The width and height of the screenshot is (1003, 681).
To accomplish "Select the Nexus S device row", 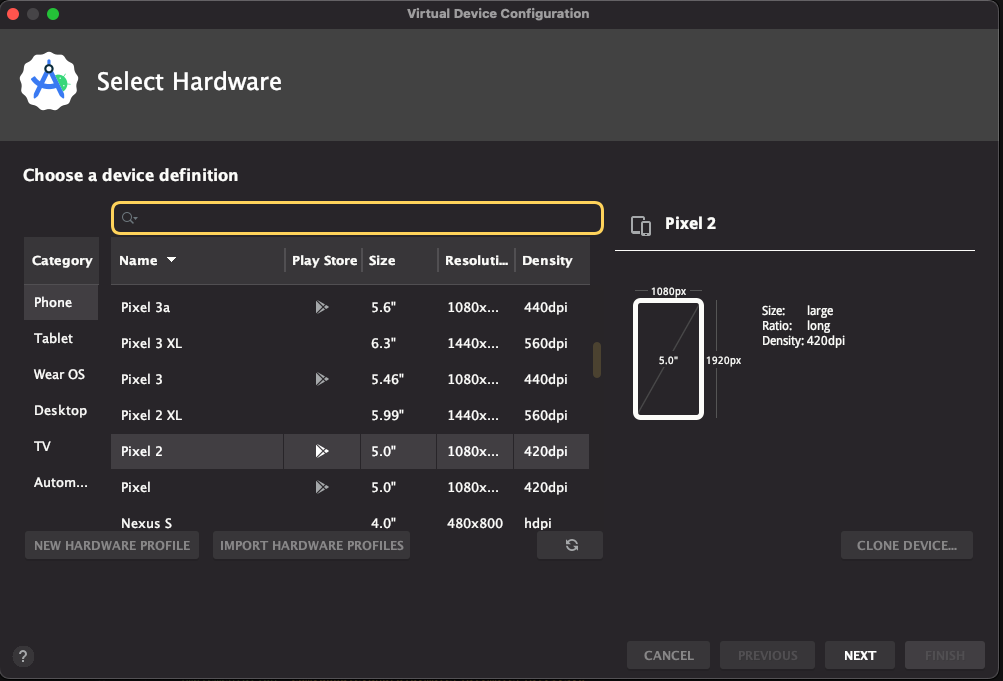I will 350,523.
